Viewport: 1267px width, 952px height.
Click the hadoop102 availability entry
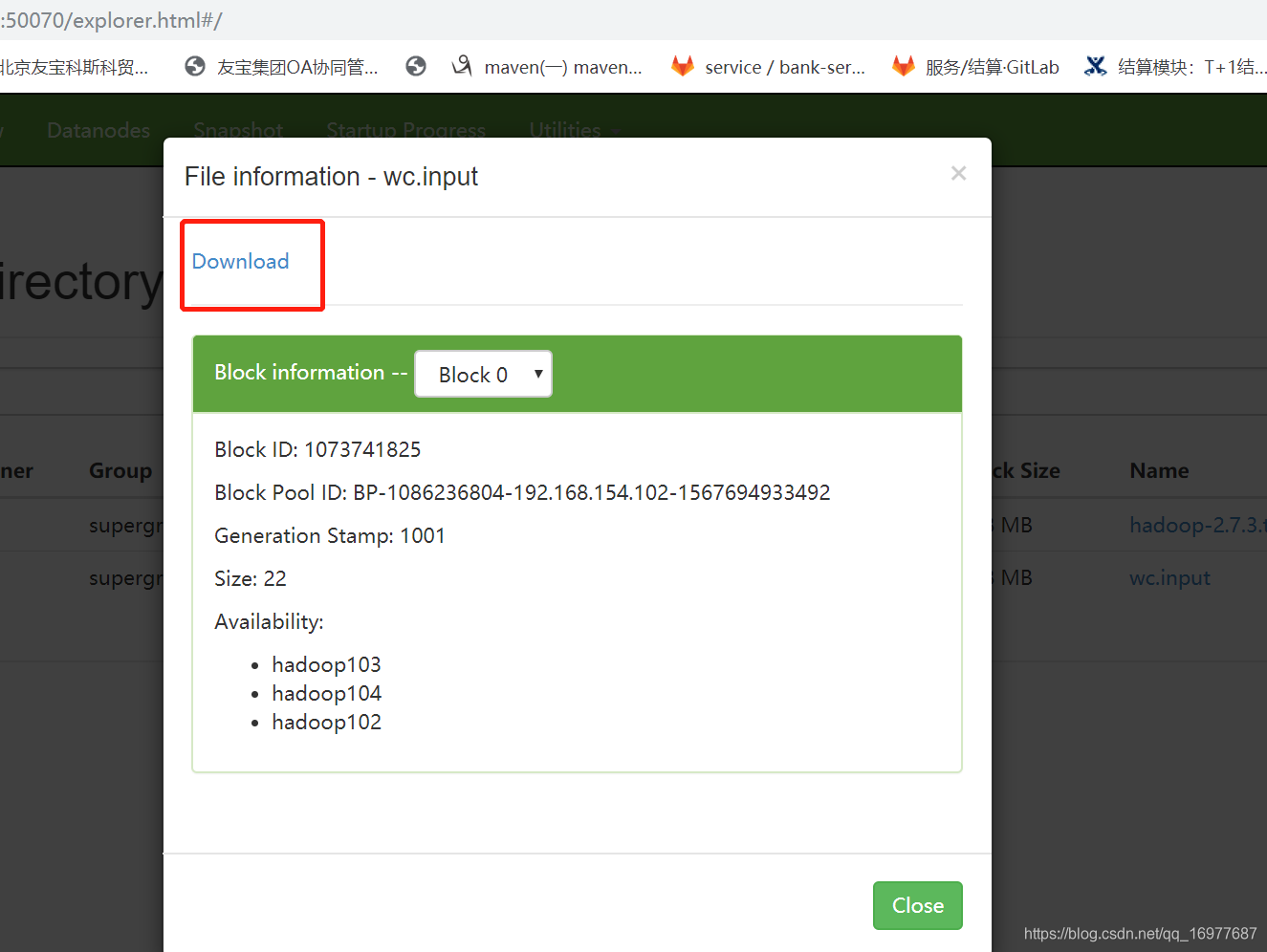click(x=326, y=722)
